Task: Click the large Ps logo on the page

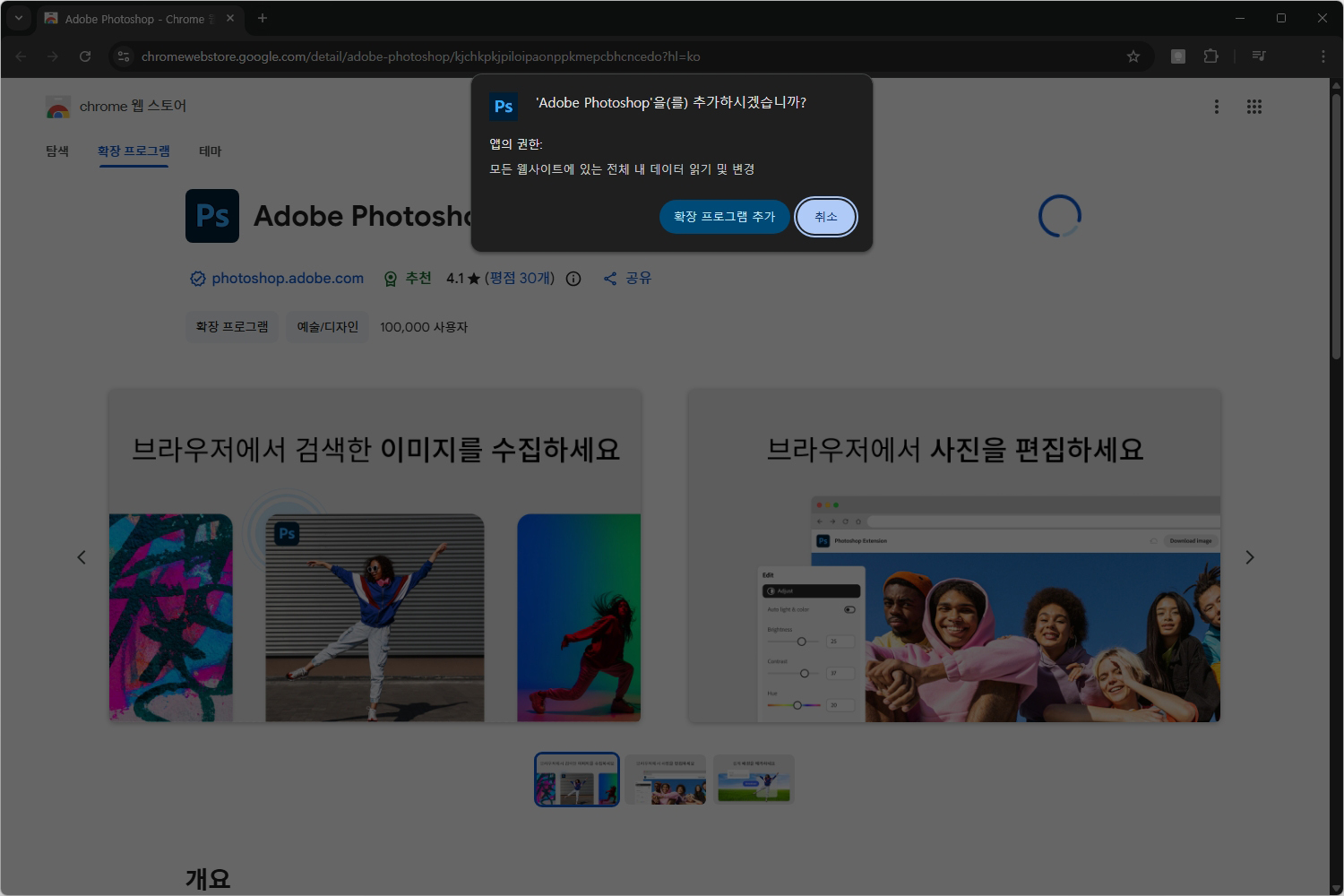Action: [212, 216]
